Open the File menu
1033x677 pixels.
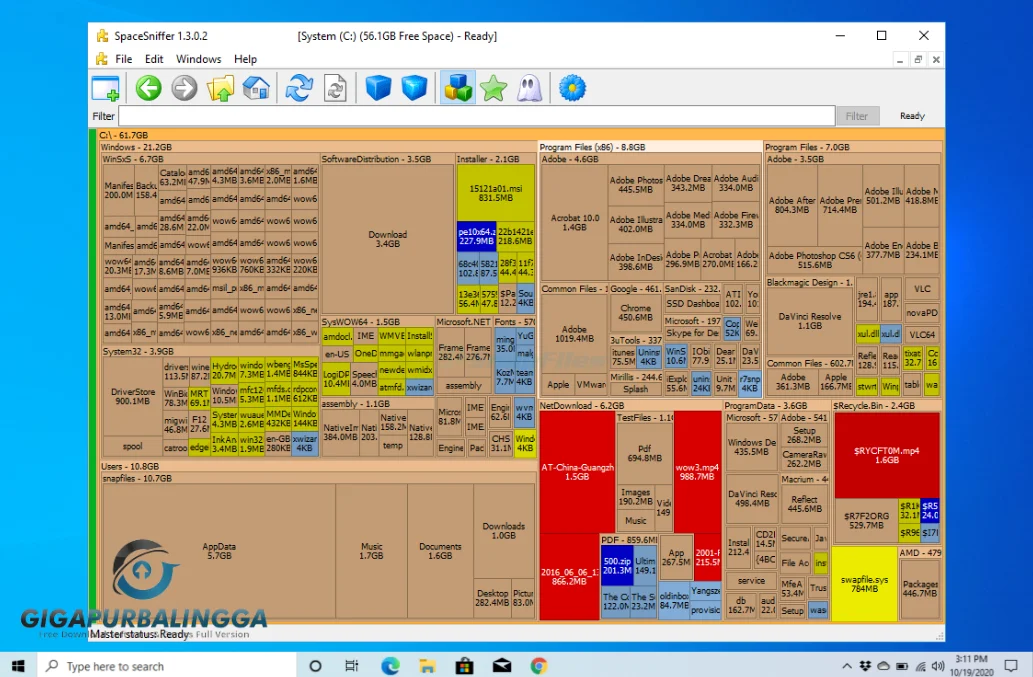[123, 59]
